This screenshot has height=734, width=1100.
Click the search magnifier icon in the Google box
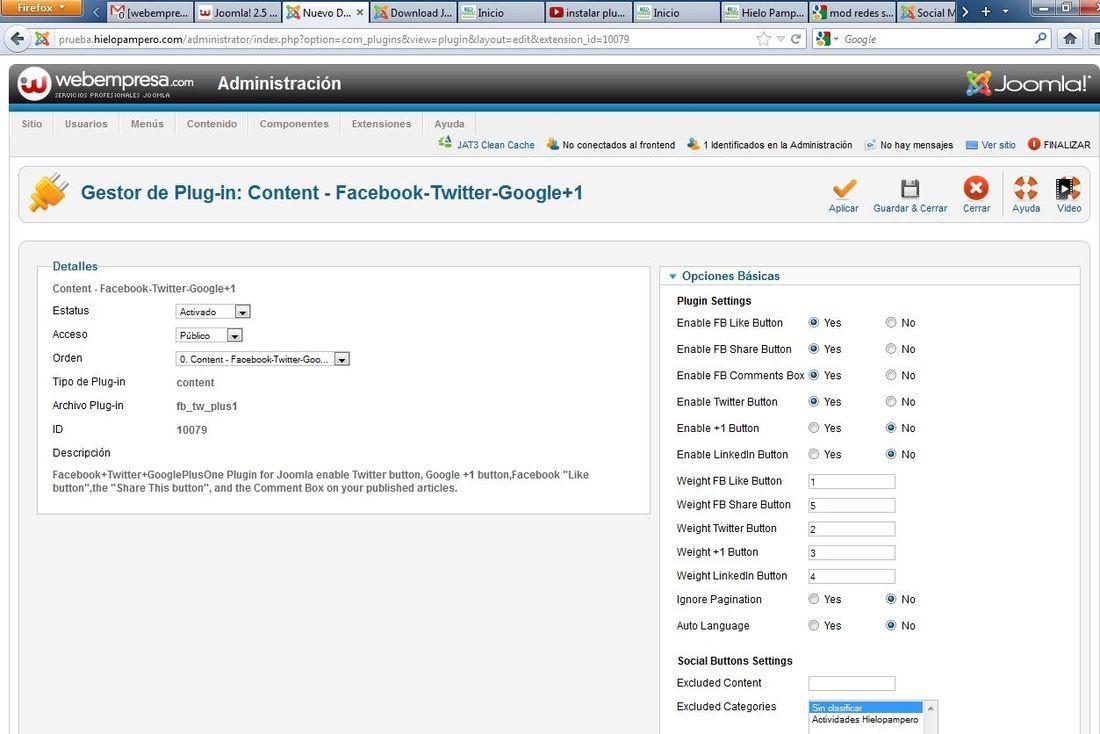click(x=1041, y=39)
